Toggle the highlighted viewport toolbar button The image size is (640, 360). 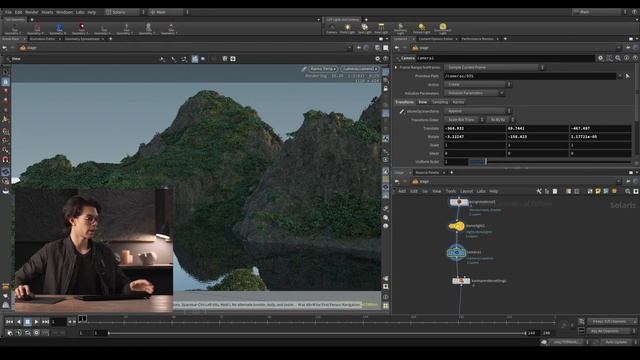pyautogui.click(x=195, y=59)
